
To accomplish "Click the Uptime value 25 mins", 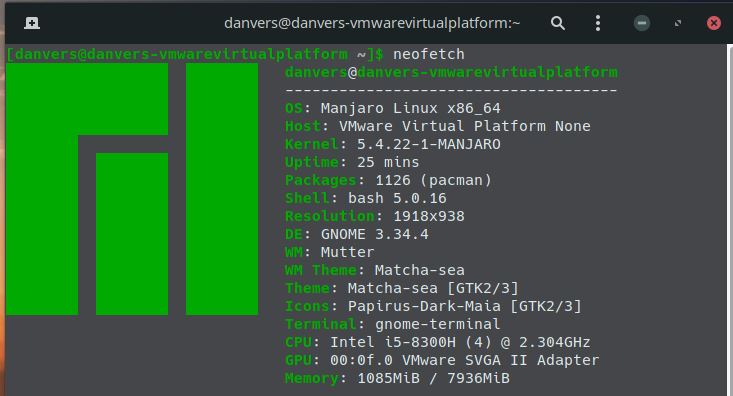I will (x=388, y=162).
